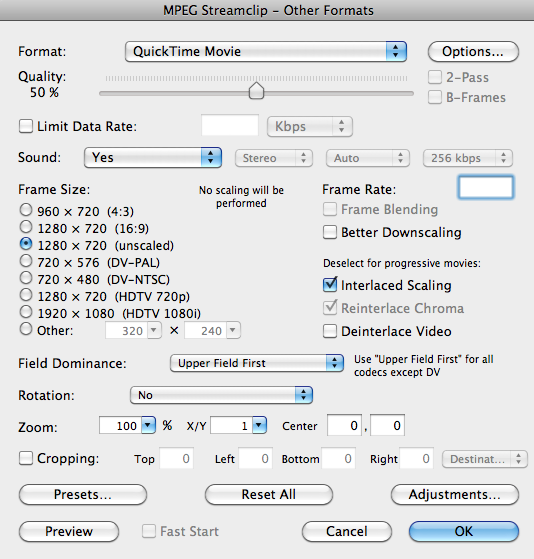Open the Destinat... cropping dropdown
The width and height of the screenshot is (534, 559).
[484, 459]
